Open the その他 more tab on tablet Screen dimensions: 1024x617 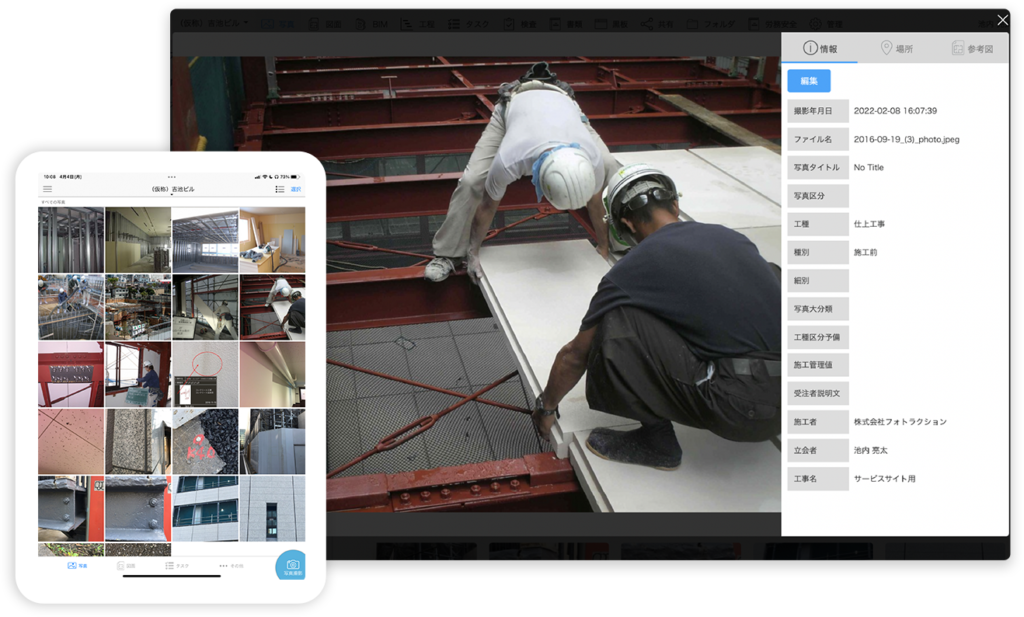click(231, 565)
